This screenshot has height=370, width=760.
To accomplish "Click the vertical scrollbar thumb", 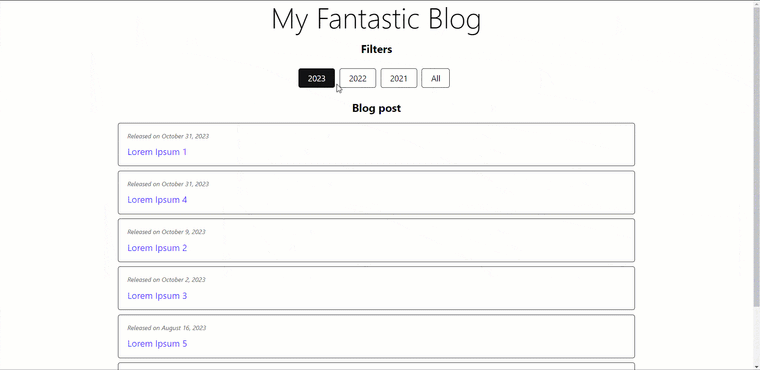I will (x=757, y=158).
